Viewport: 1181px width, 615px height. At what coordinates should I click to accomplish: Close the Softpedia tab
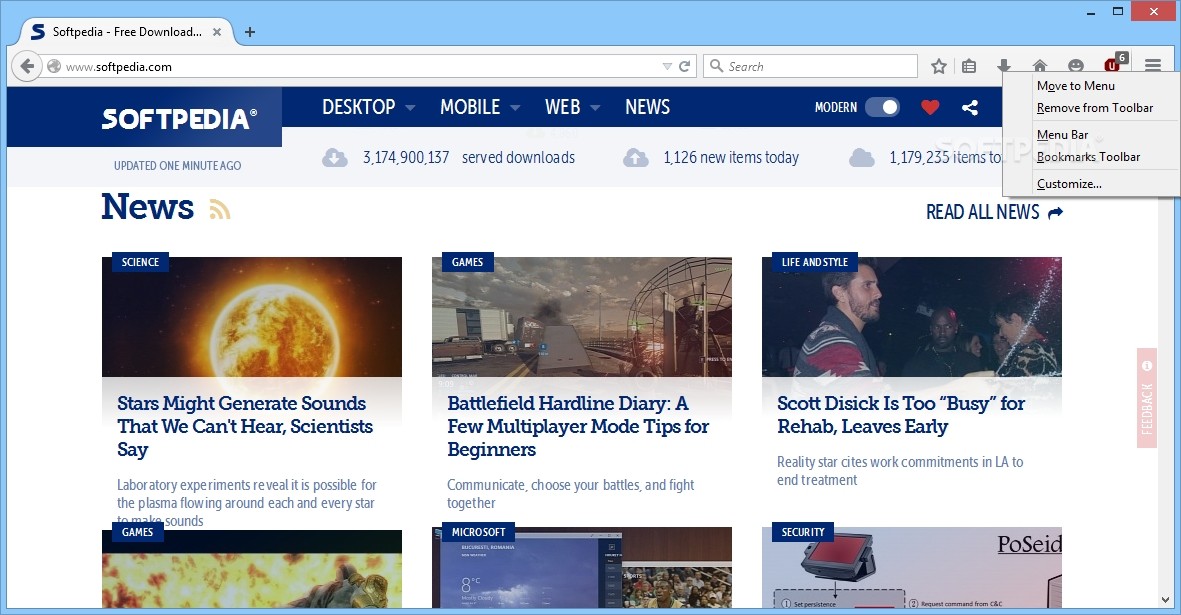(217, 32)
